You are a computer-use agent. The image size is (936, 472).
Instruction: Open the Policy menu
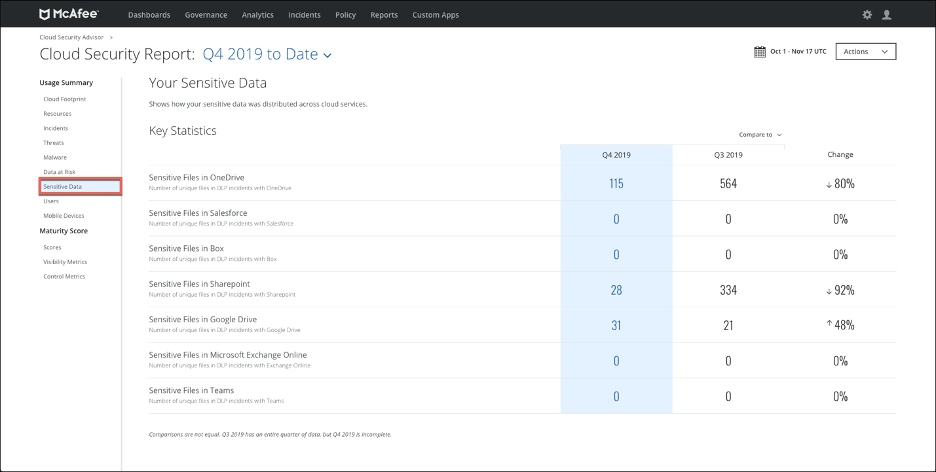[x=346, y=15]
